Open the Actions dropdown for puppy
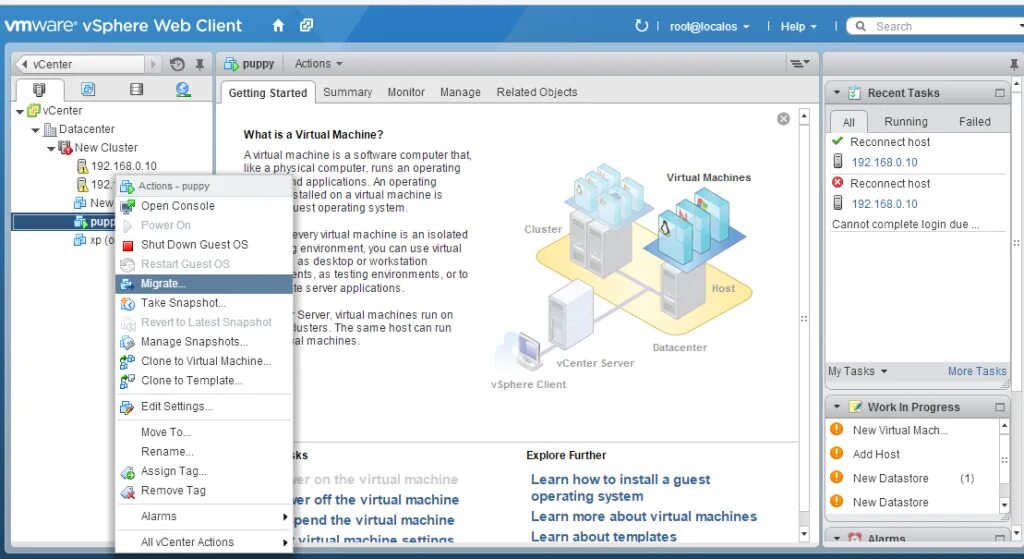 click(318, 63)
